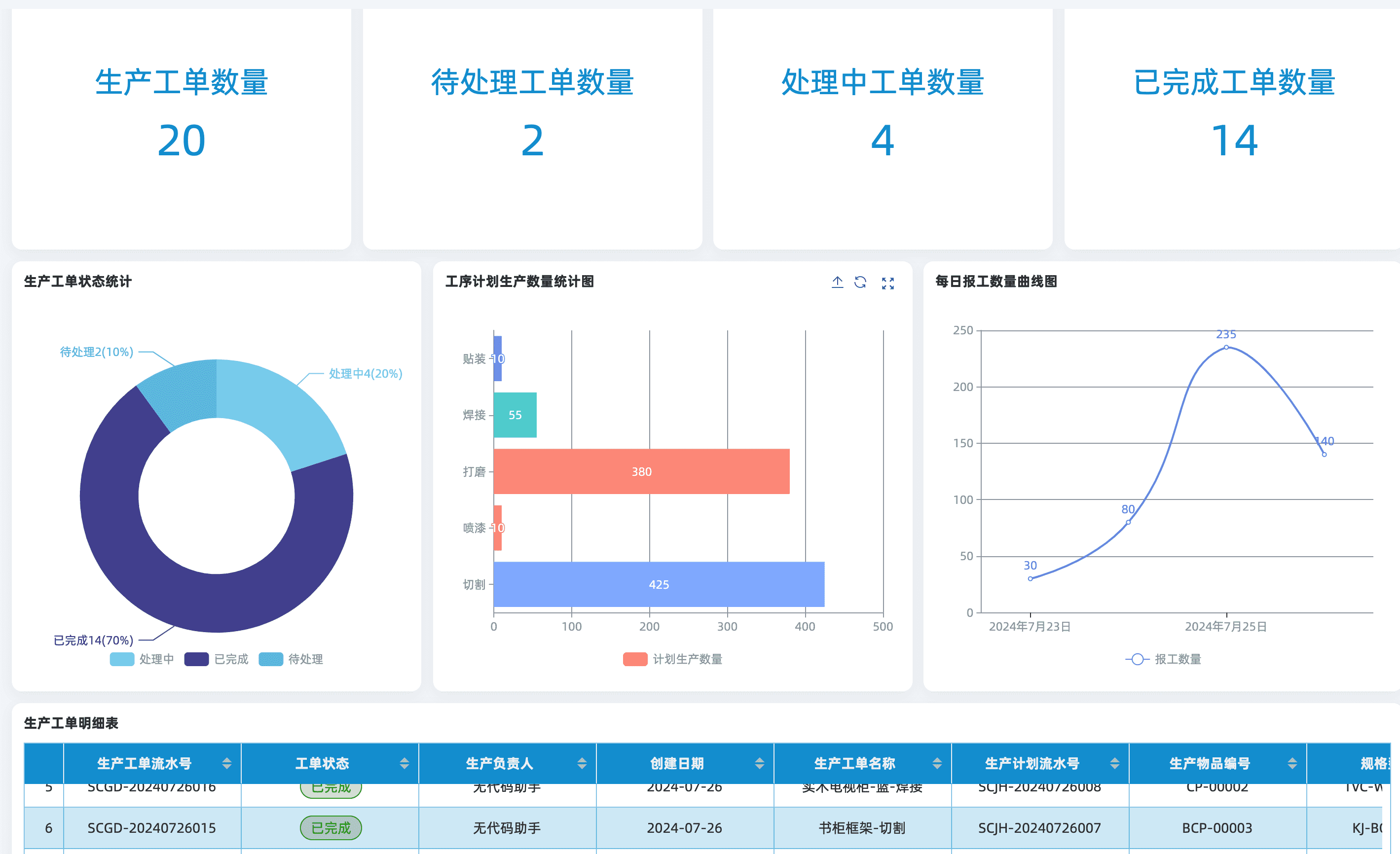Click the export icon on the 工序计划生产数量统计图 chart

coord(837,282)
